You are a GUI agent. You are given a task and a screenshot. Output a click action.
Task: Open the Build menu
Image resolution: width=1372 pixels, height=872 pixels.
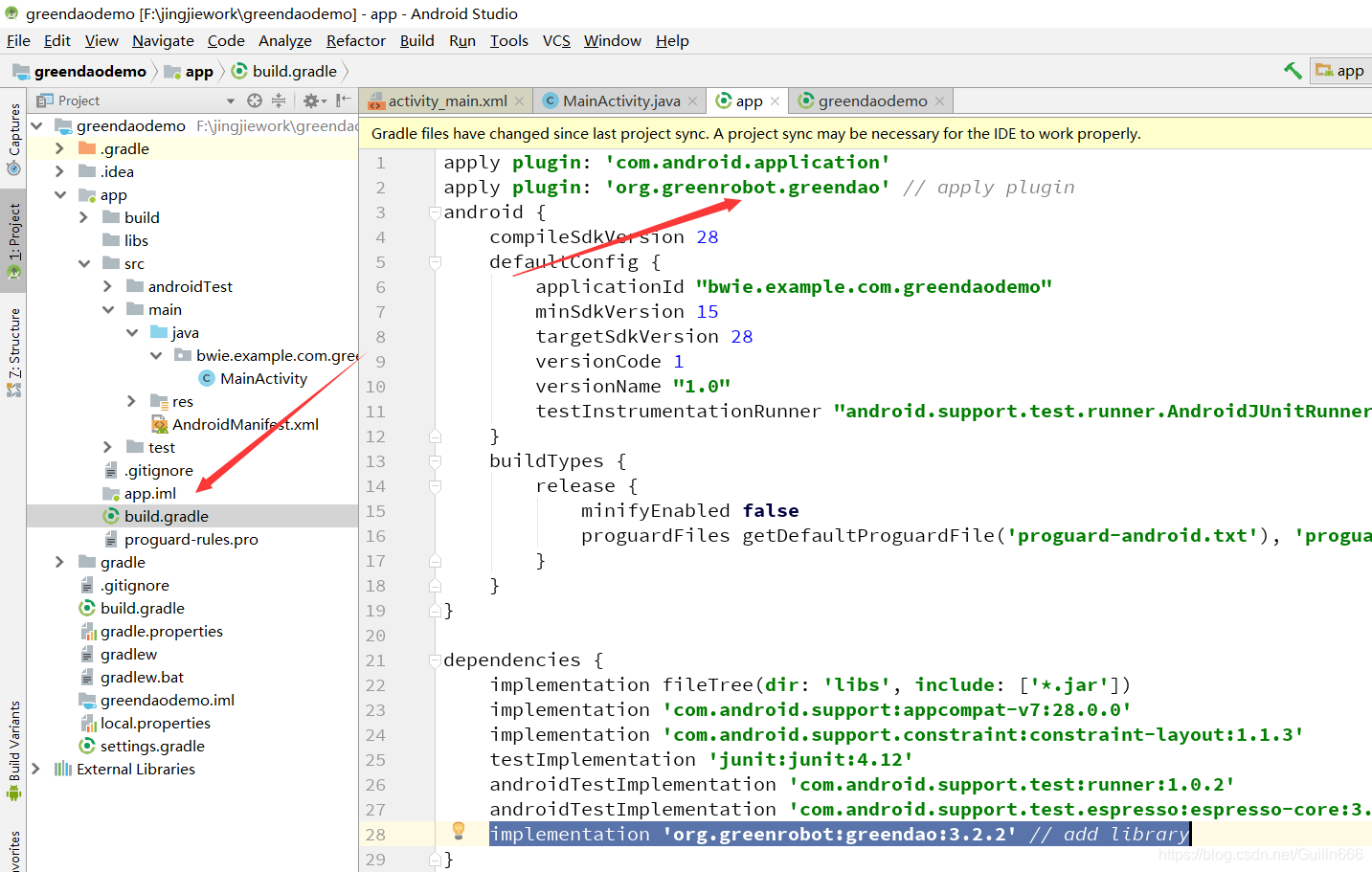point(416,40)
